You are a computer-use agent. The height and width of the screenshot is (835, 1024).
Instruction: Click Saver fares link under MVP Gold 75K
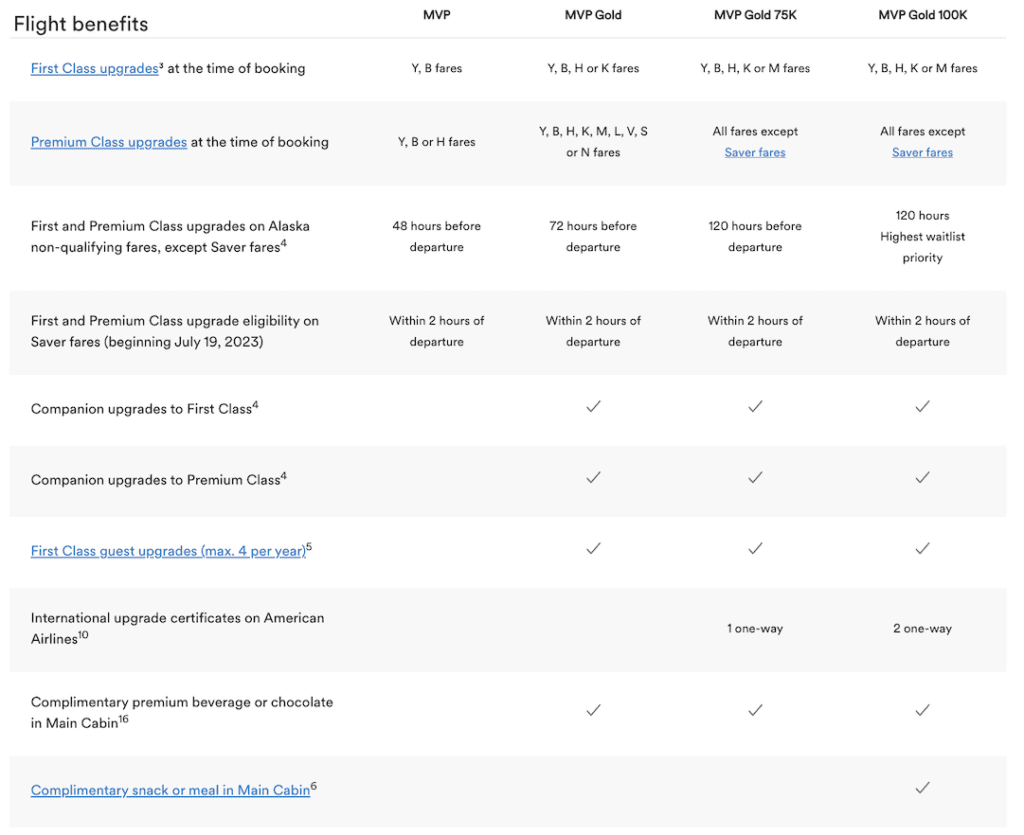pos(755,153)
